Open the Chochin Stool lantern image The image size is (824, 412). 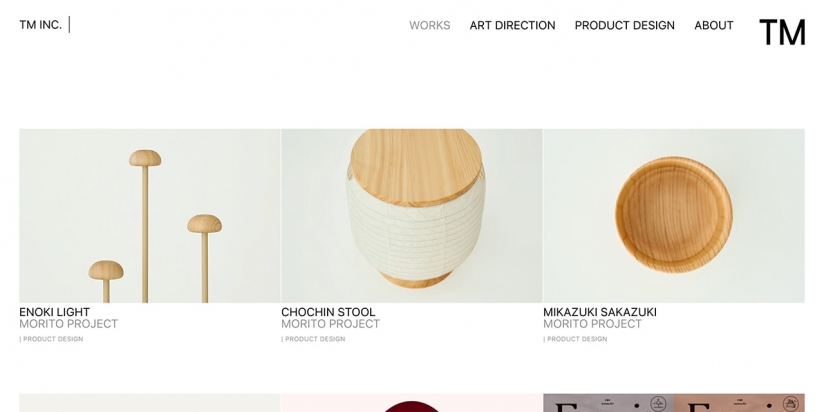tap(411, 215)
